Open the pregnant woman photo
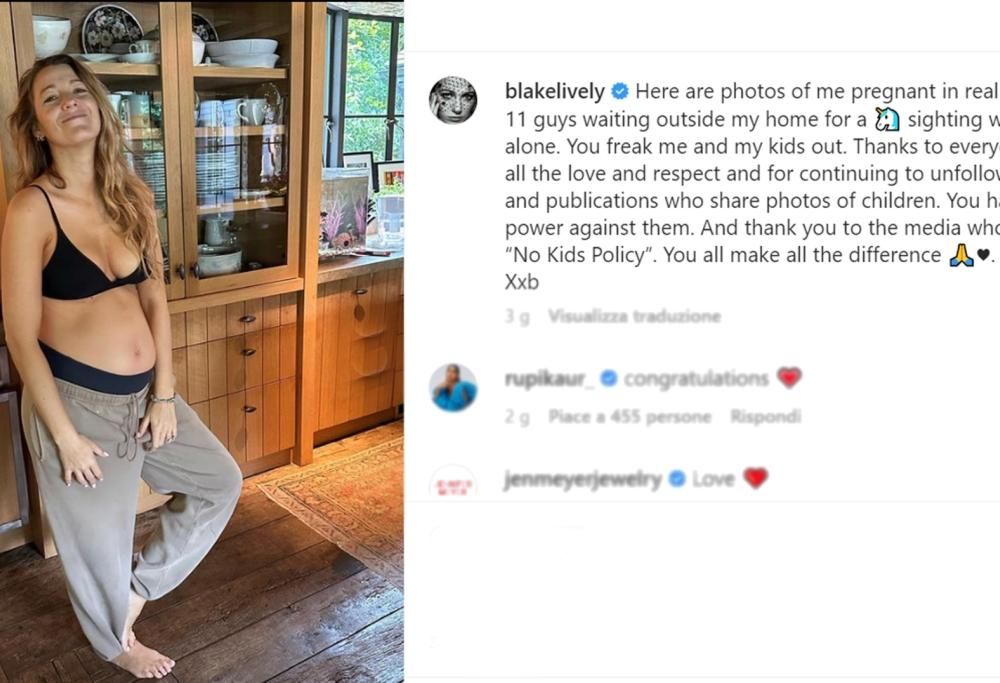This screenshot has height=683, width=1000. [202, 341]
